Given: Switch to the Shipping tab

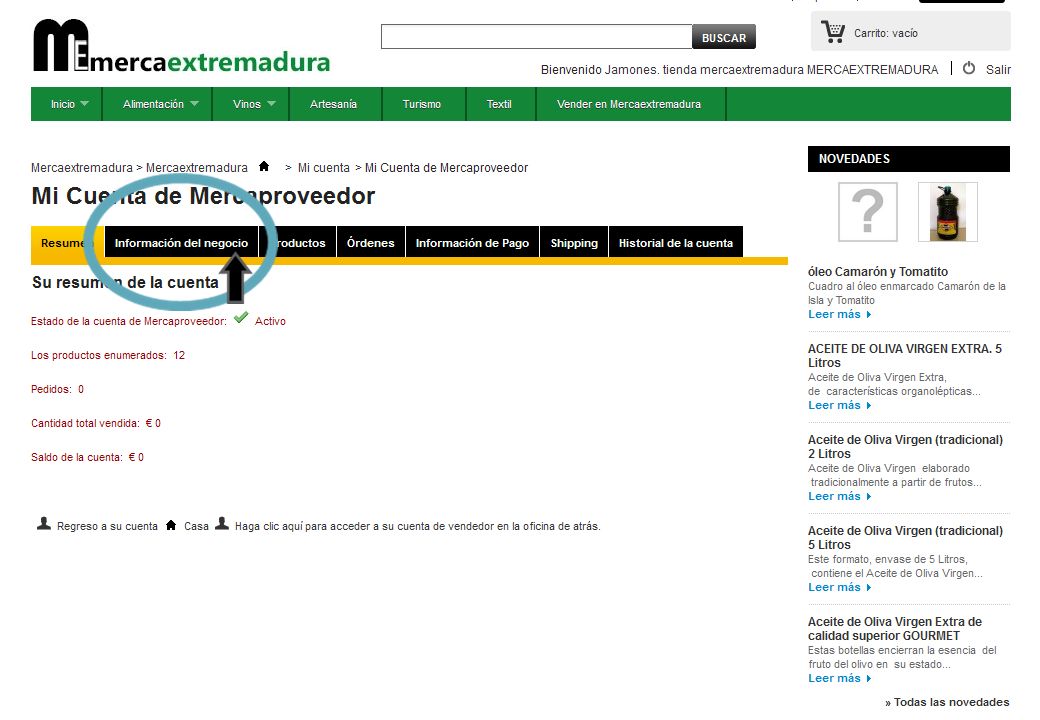Looking at the screenshot, I should [574, 243].
